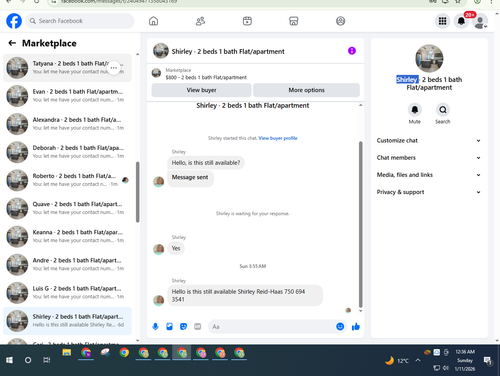Screen dimensions: 500x376
Task: Open Windows Task View icon
Action: coord(47,360)
